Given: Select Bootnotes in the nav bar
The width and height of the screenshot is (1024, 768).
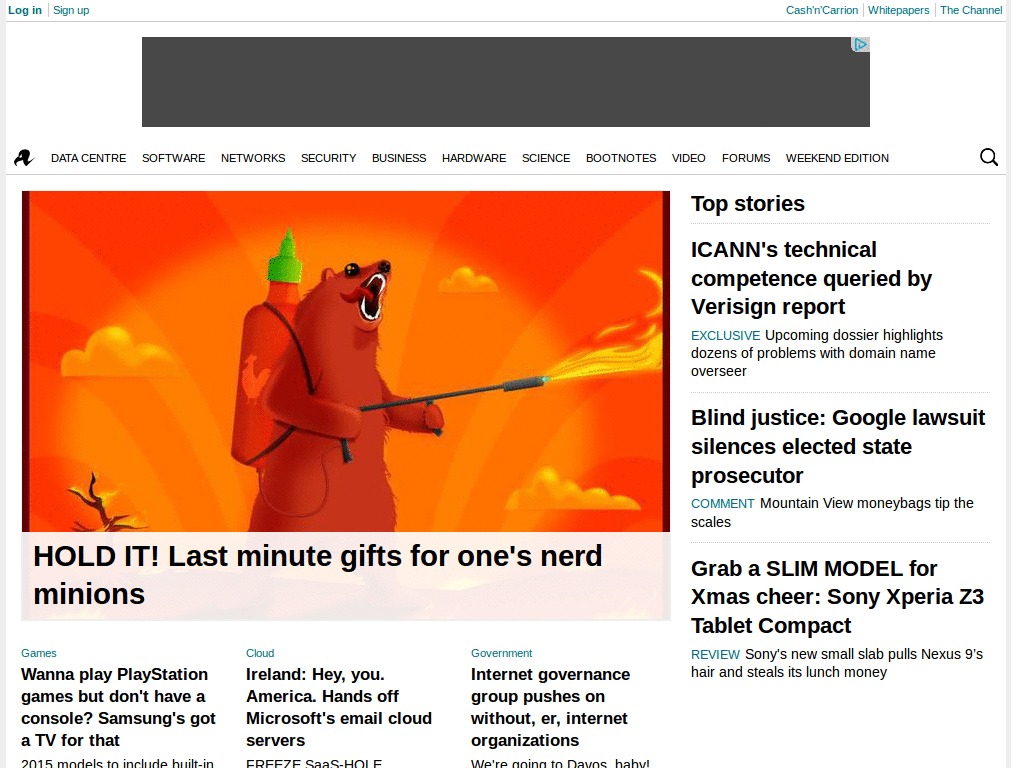Looking at the screenshot, I should tap(621, 158).
